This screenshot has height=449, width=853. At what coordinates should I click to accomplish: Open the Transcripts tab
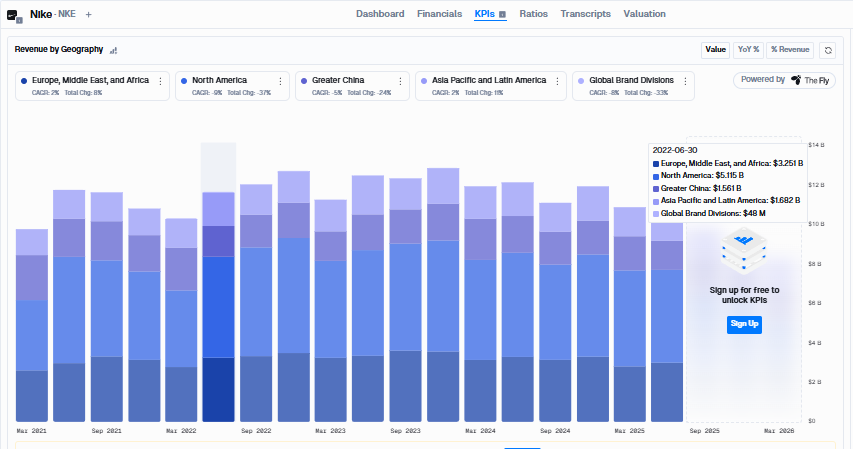[585, 14]
